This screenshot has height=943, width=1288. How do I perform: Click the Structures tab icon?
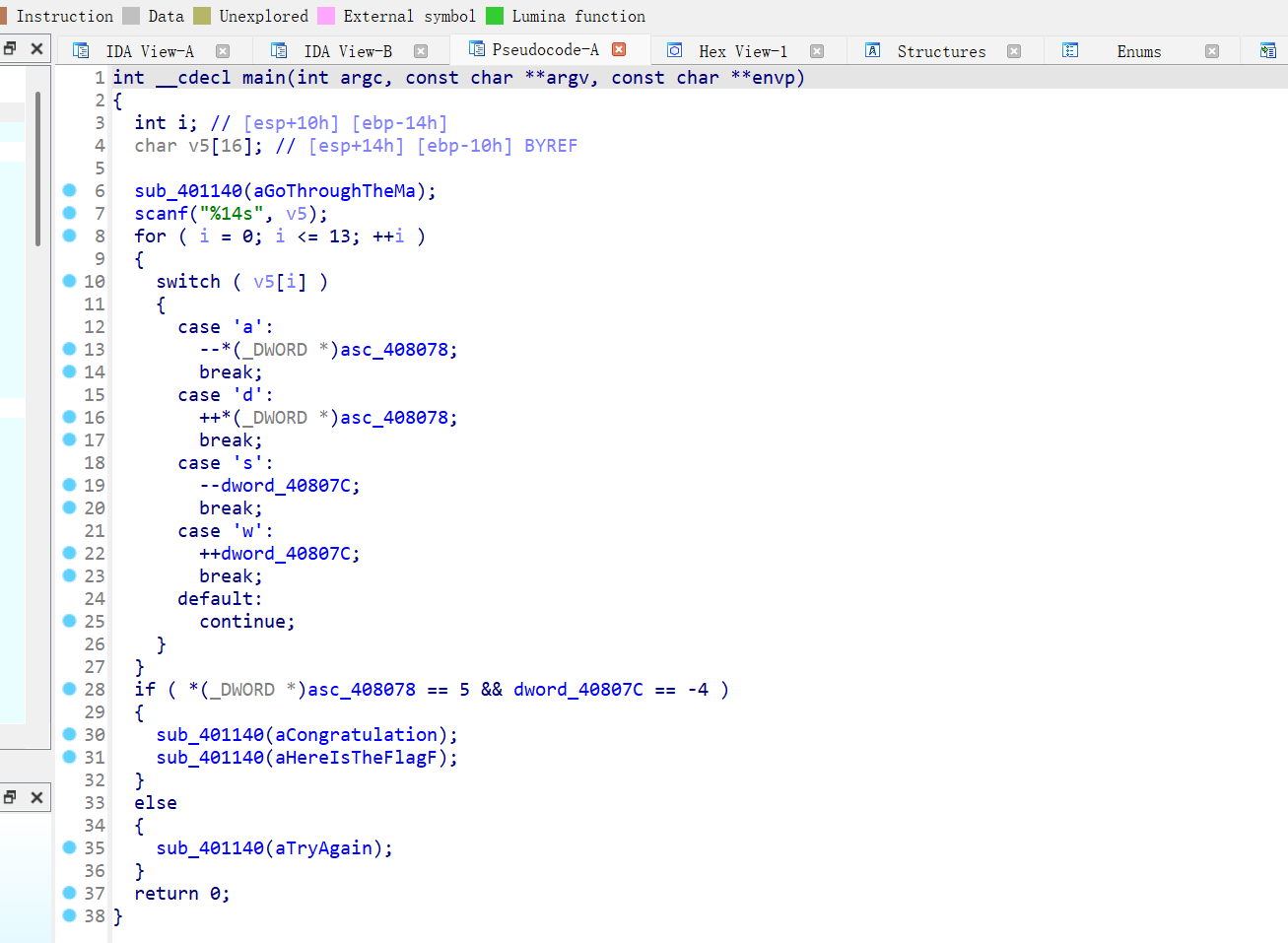[x=872, y=50]
